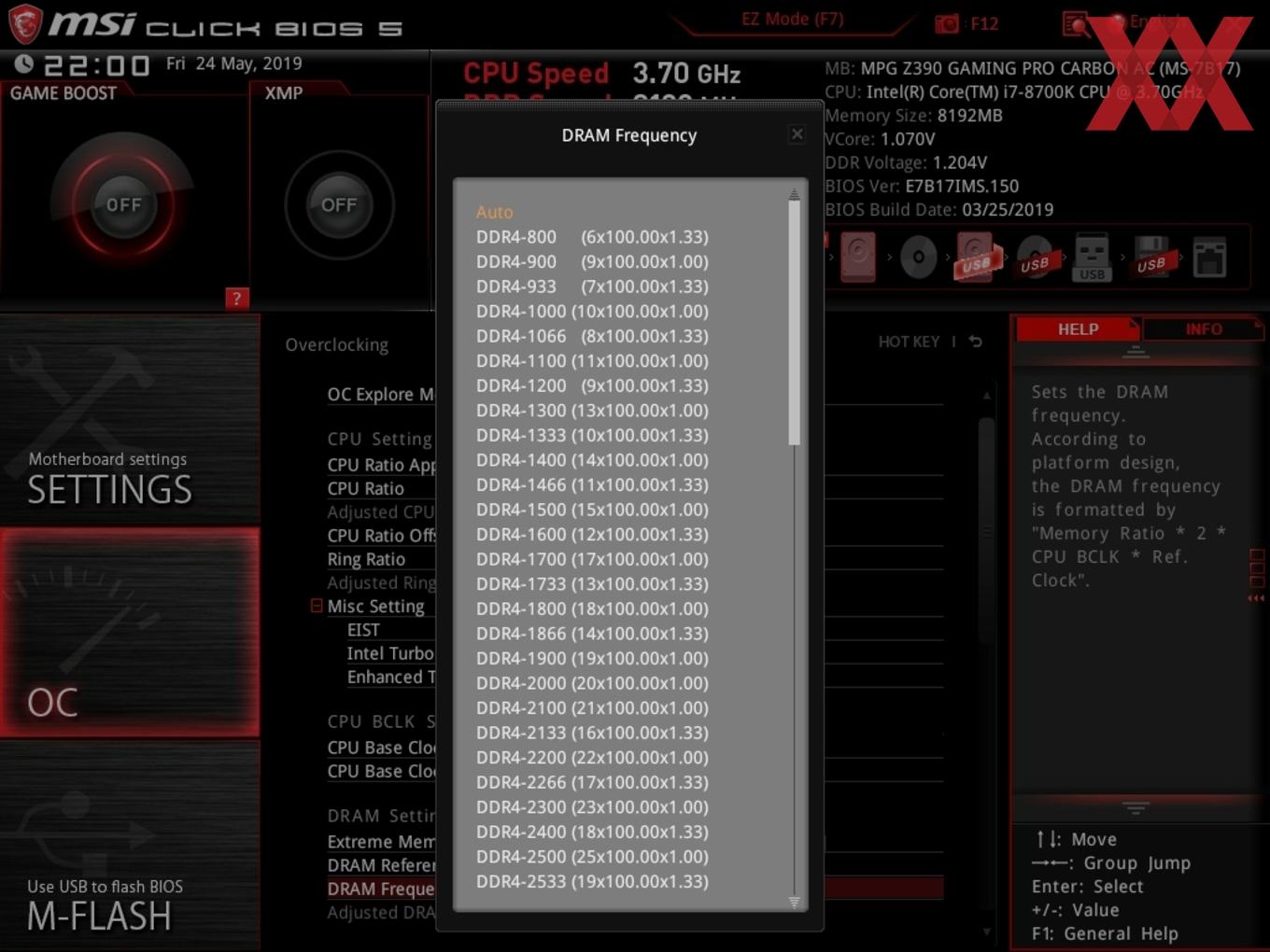Select DDR4-800 (6x100.00x1.33)
This screenshot has width=1270, height=952.
[x=592, y=237]
